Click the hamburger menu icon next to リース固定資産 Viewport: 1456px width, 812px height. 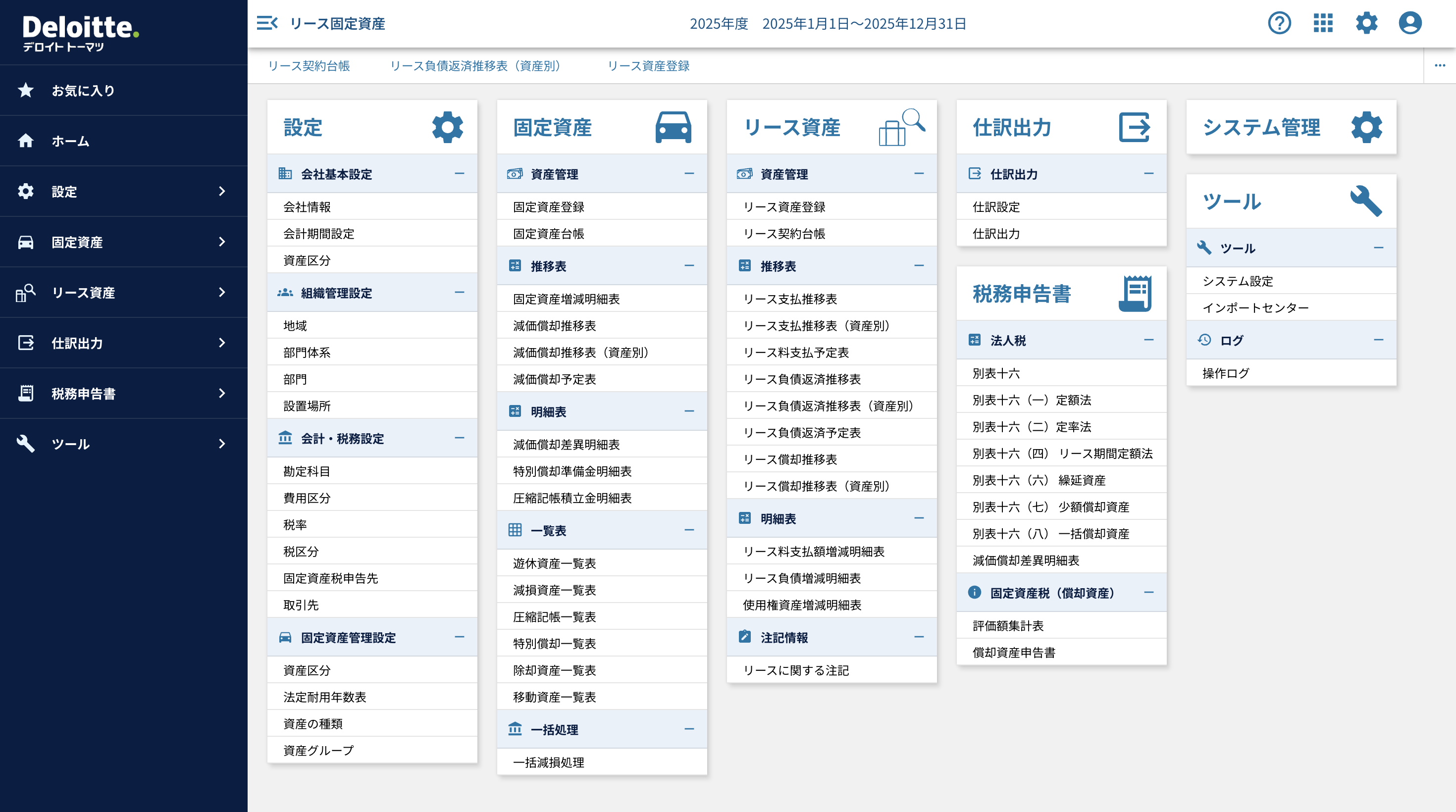point(267,24)
